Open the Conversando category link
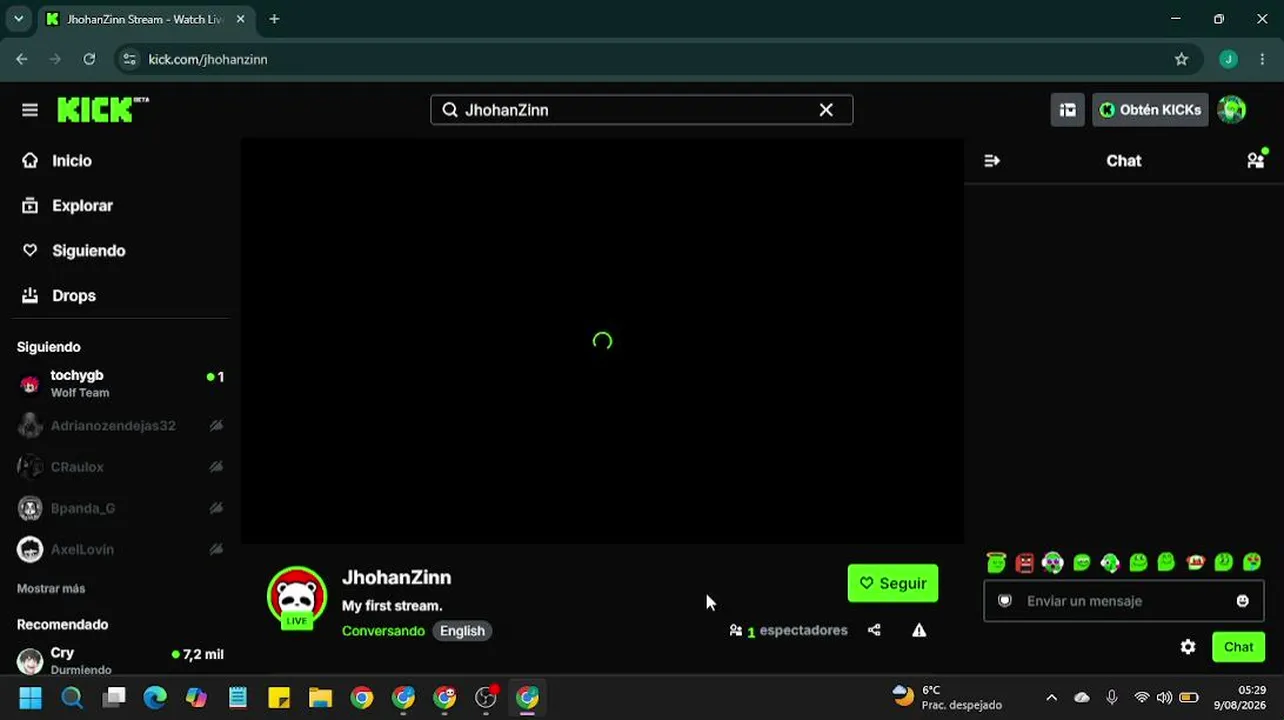The height and width of the screenshot is (720, 1284). 383,631
